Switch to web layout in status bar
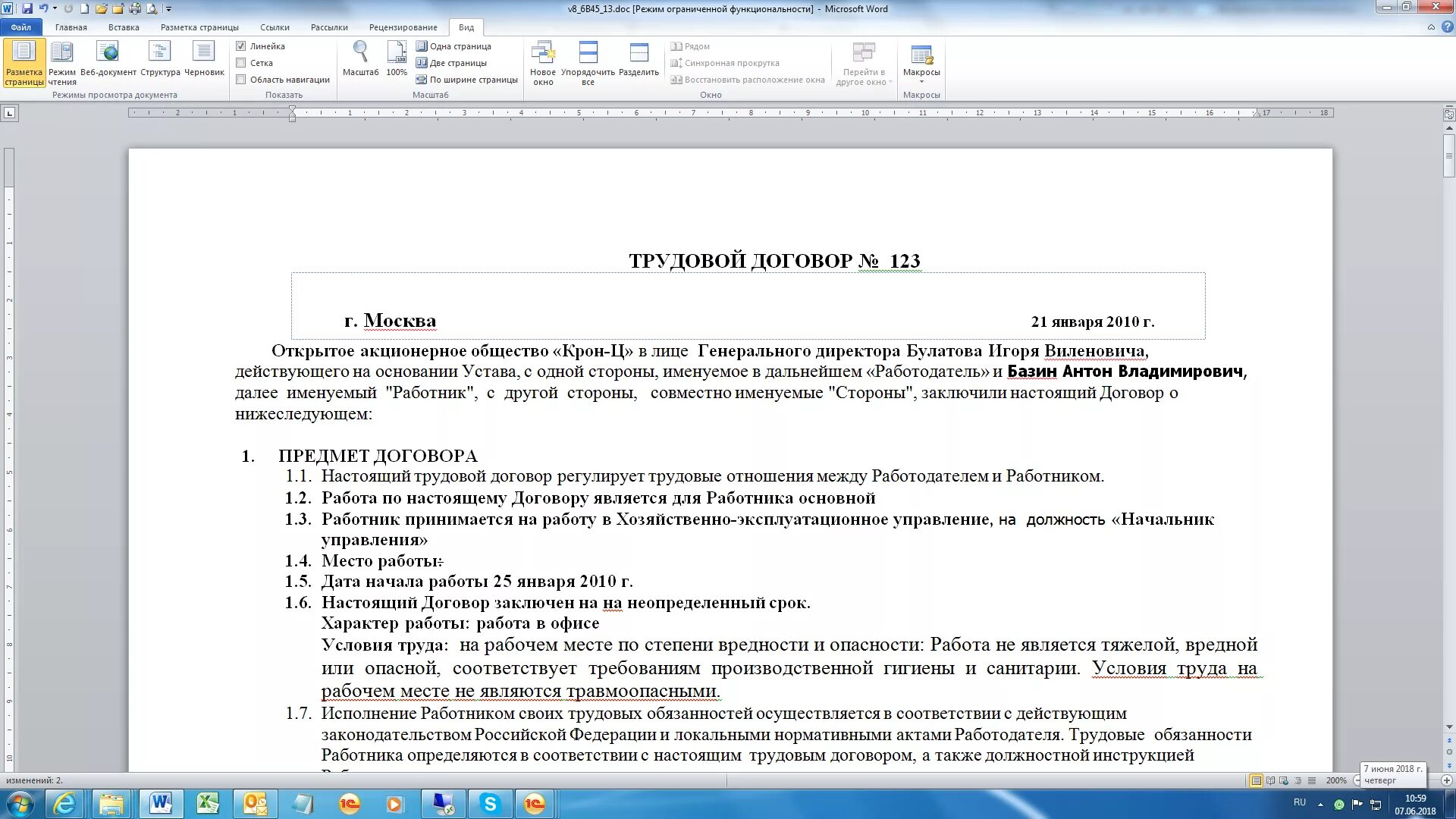This screenshot has height=819, width=1456. [1284, 780]
